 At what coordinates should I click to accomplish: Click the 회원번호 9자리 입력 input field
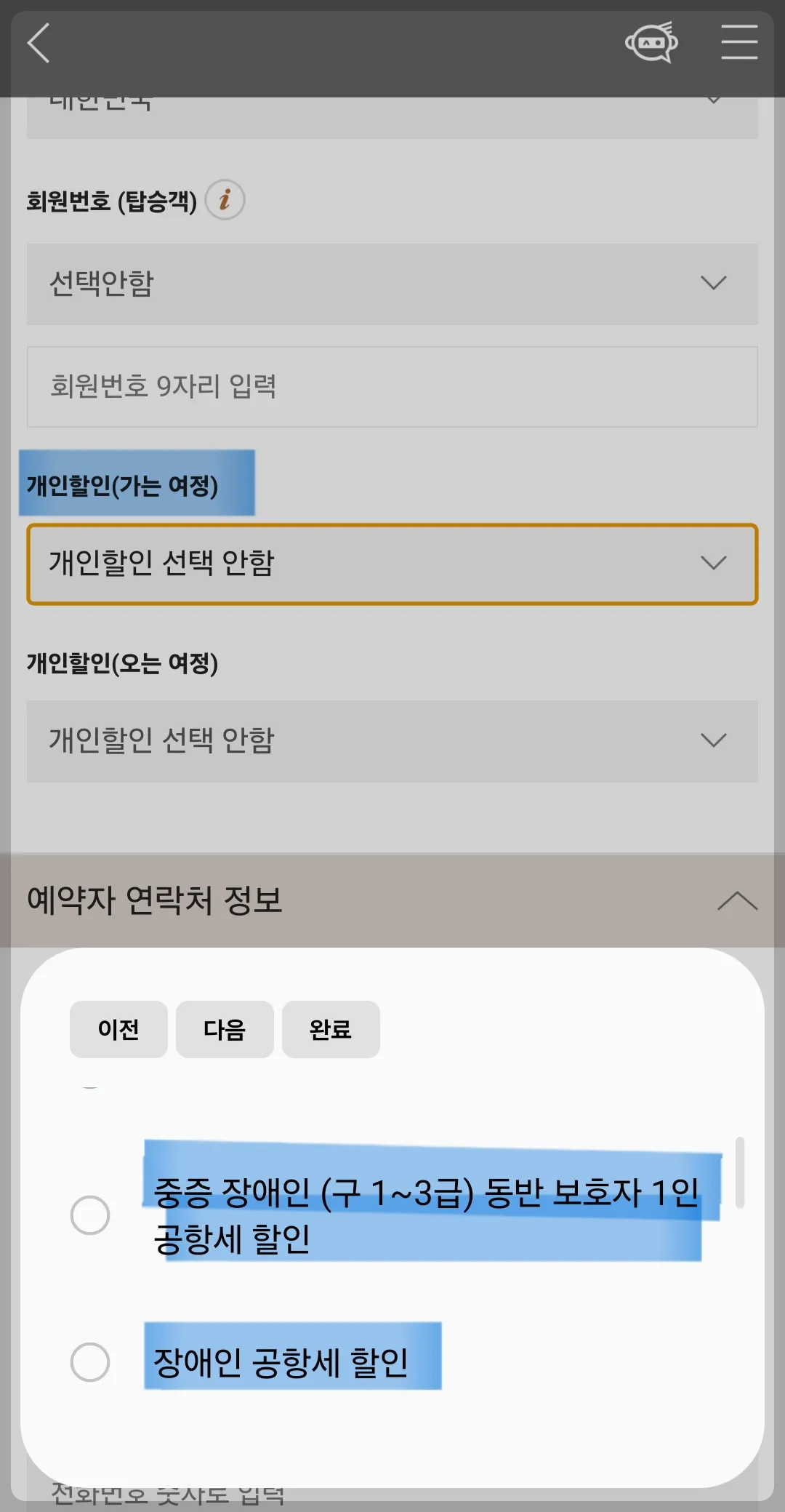click(x=392, y=388)
